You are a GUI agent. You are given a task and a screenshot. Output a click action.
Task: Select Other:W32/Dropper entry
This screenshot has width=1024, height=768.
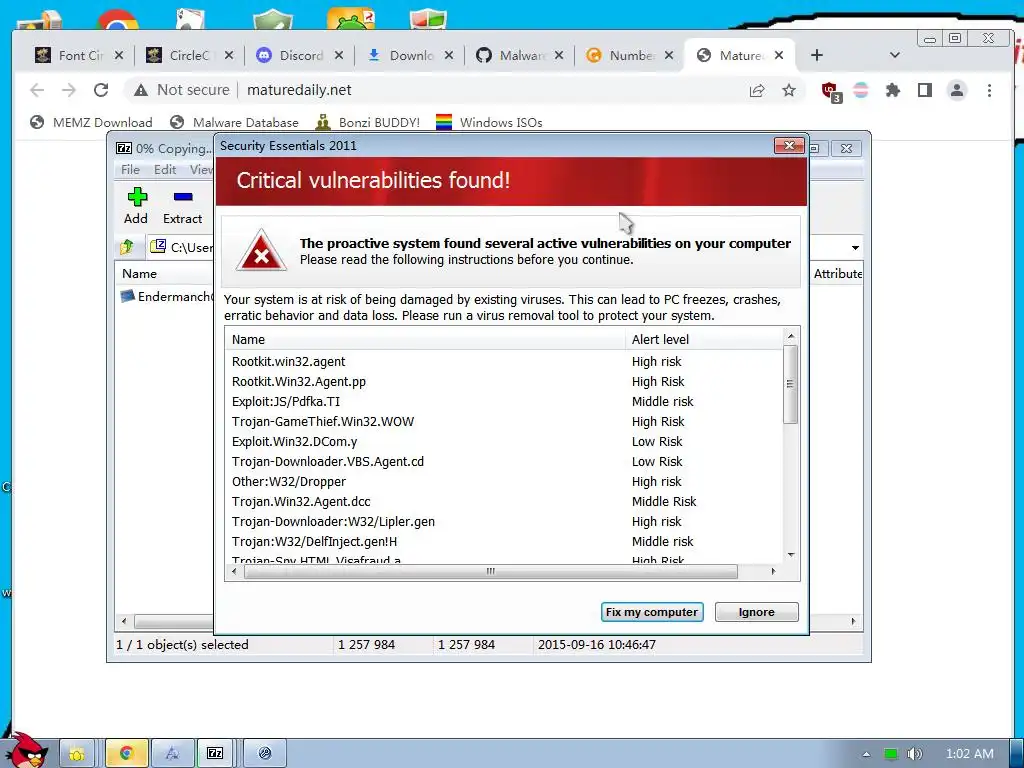(x=504, y=481)
